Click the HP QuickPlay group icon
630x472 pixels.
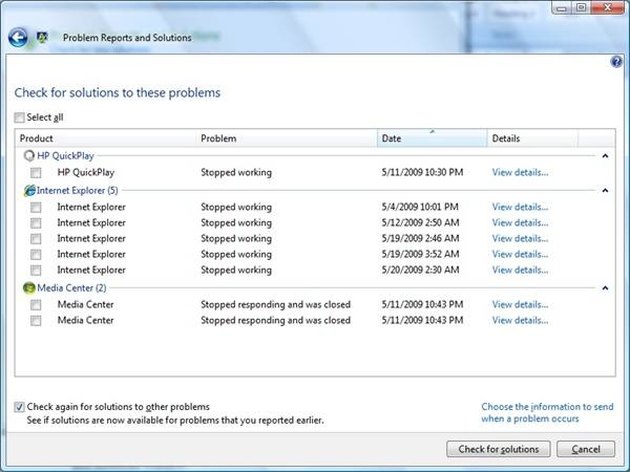click(x=29, y=155)
